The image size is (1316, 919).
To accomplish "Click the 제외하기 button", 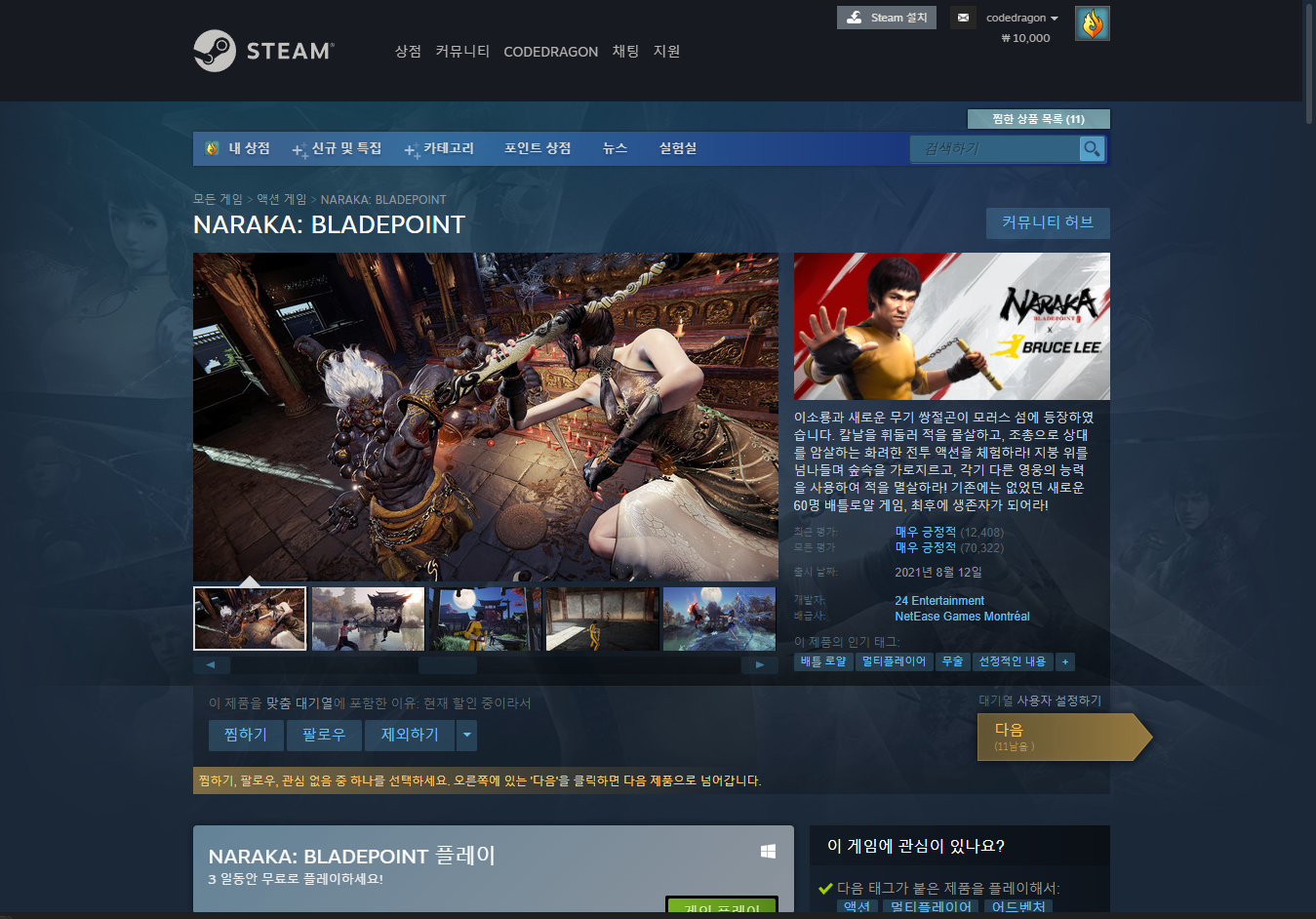I will (410, 735).
